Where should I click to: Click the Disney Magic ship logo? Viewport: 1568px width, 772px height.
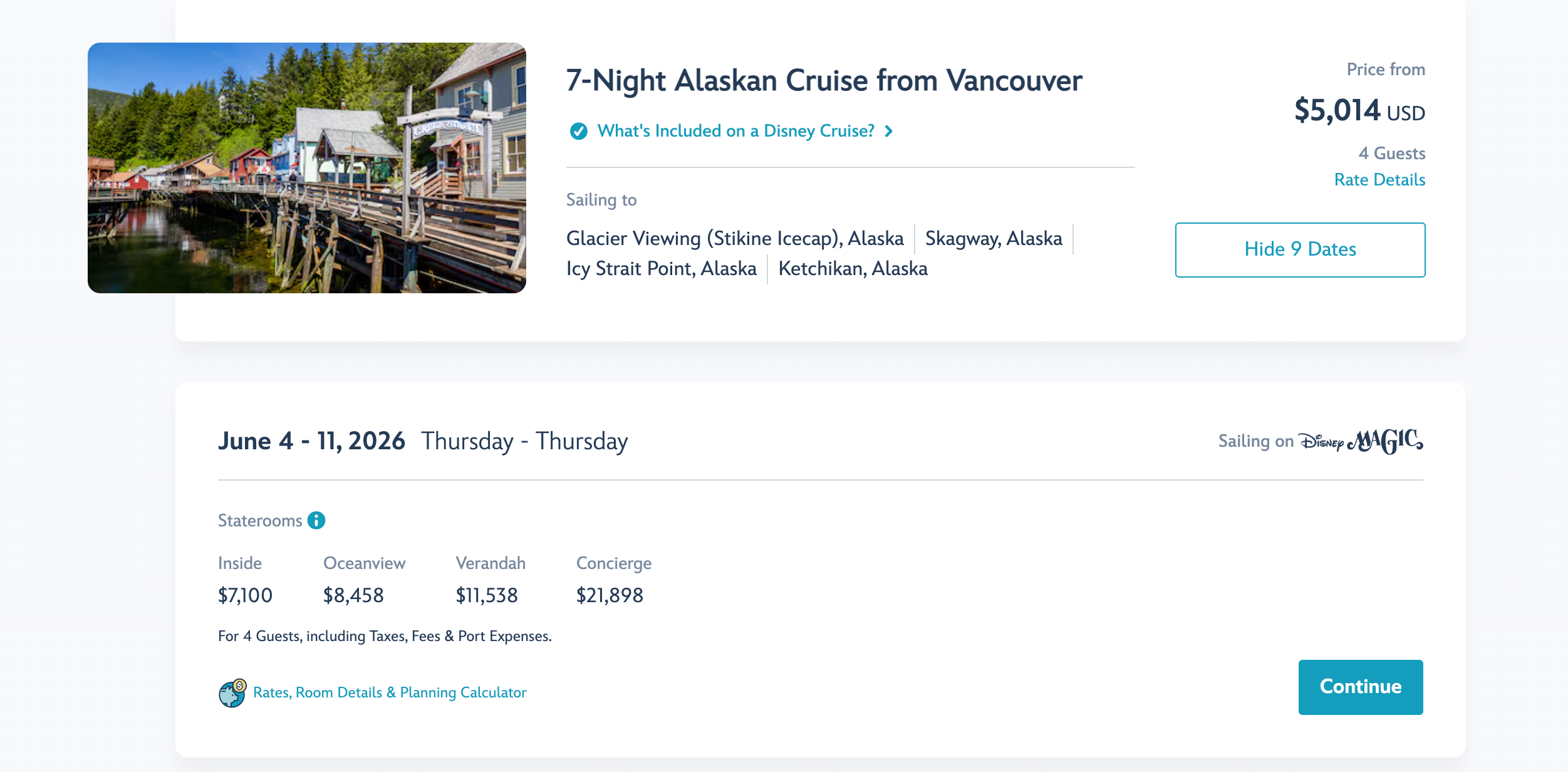(x=1360, y=441)
